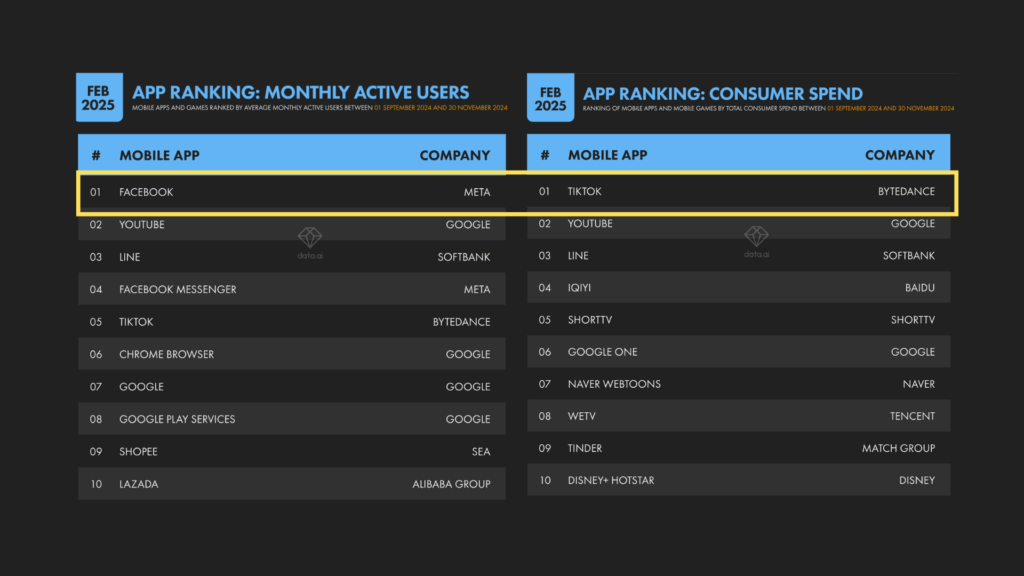This screenshot has width=1024, height=576.
Task: Click the iQIYI entry
Action: coord(581,288)
